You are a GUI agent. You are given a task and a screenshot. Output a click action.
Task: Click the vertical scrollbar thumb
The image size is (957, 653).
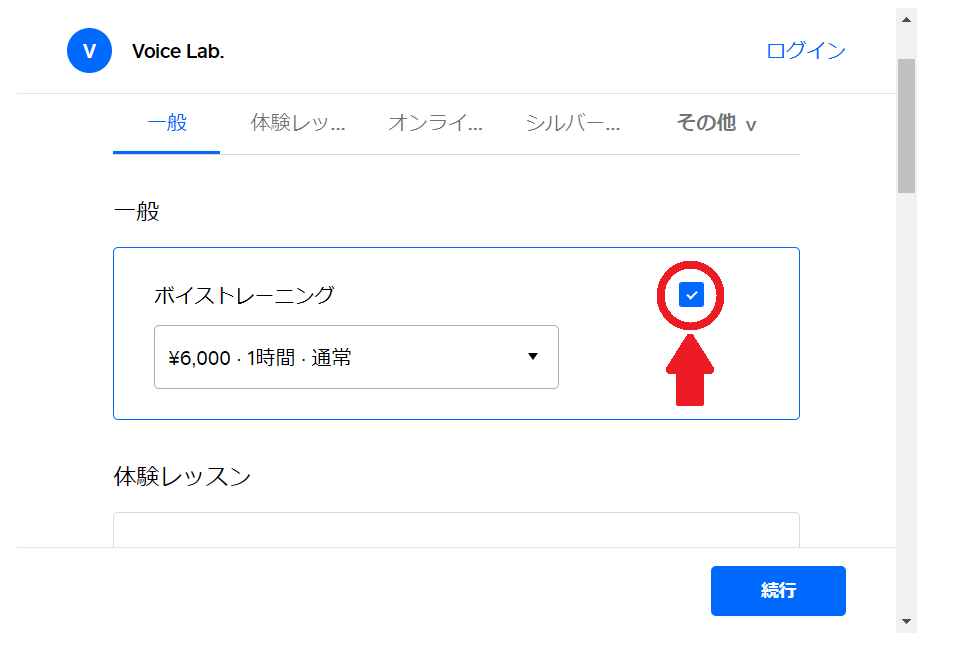tap(906, 125)
